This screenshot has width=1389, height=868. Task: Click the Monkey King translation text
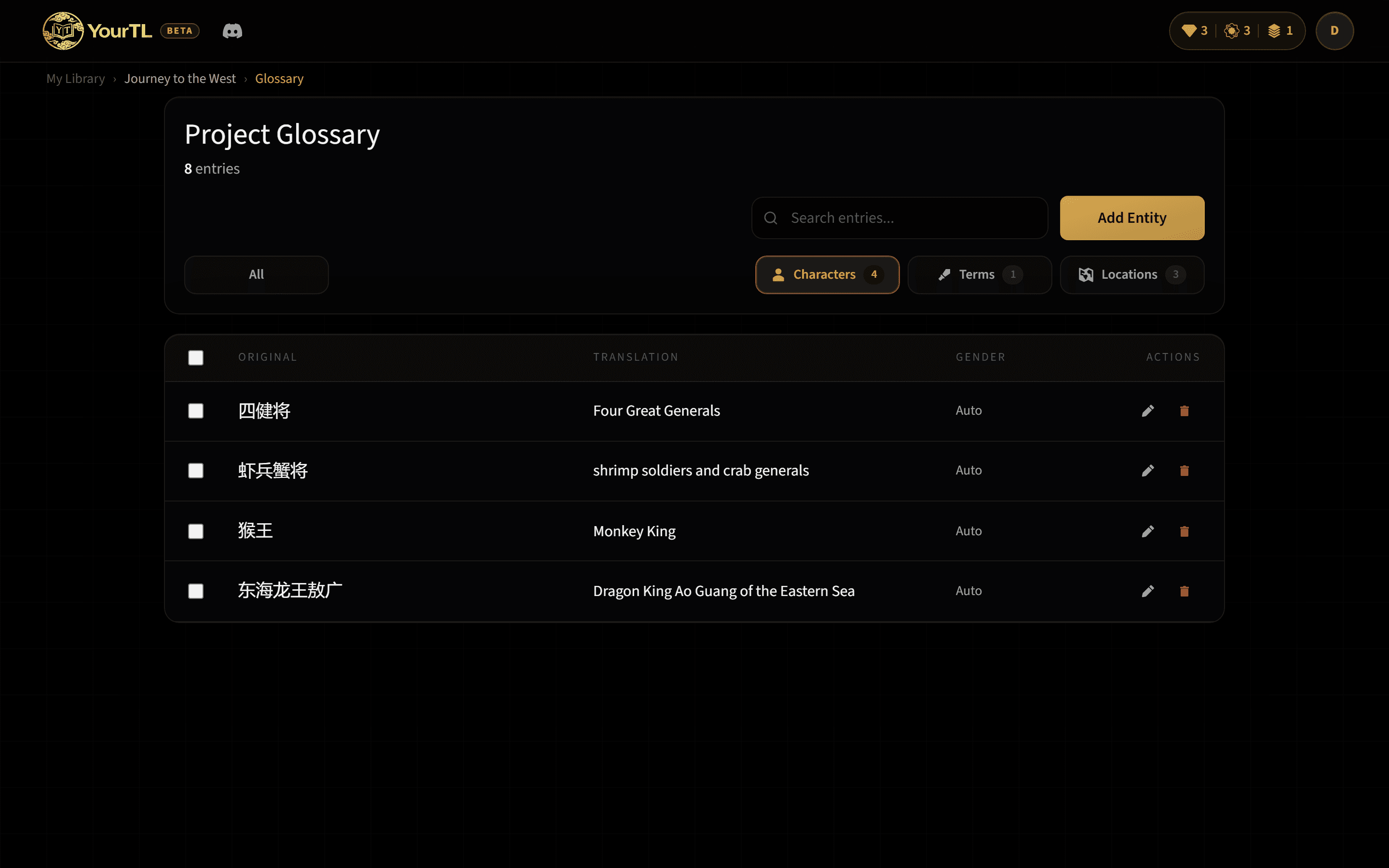(634, 531)
